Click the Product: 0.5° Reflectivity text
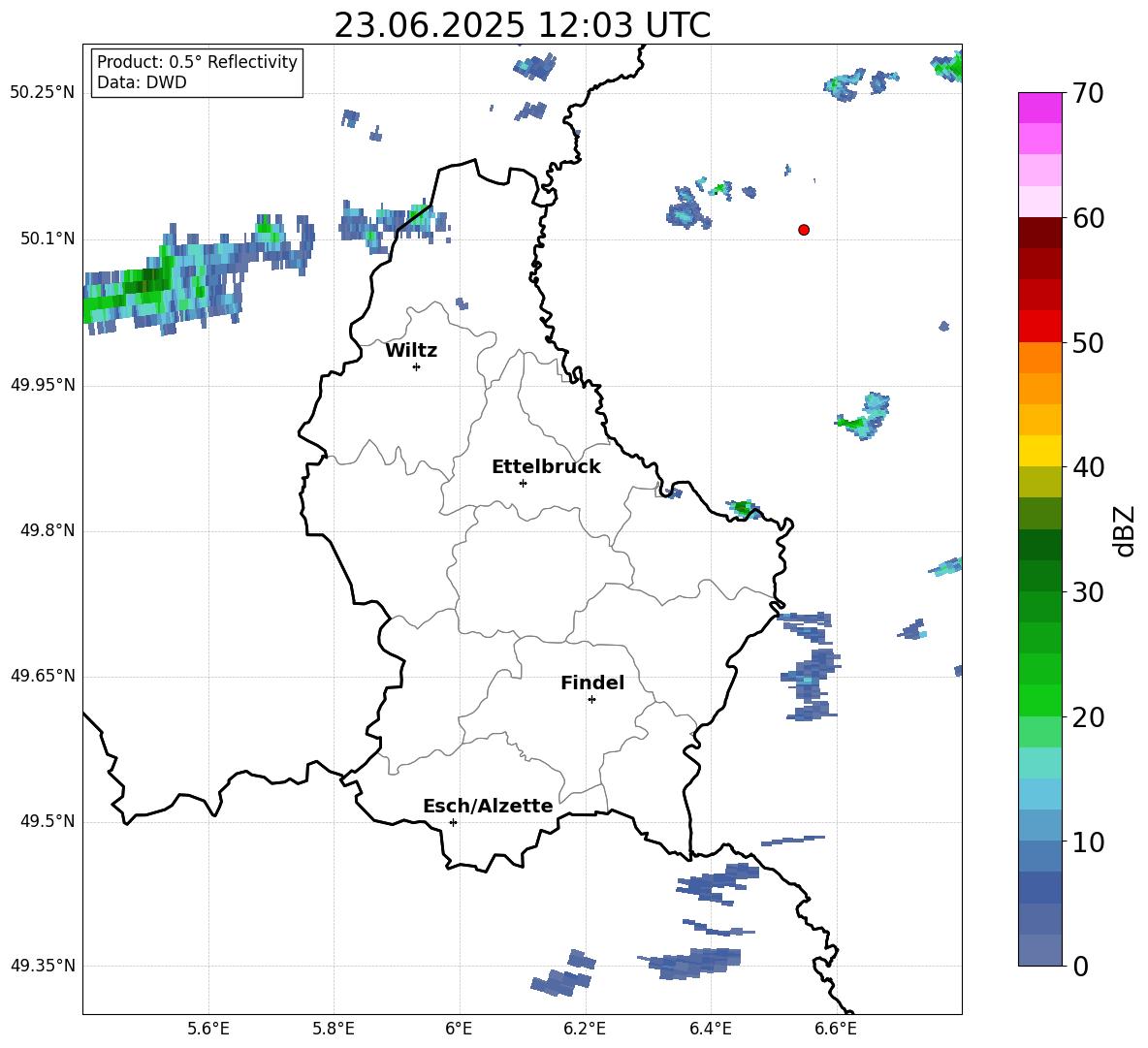Screen dimensions: 1148x1048 (197, 62)
